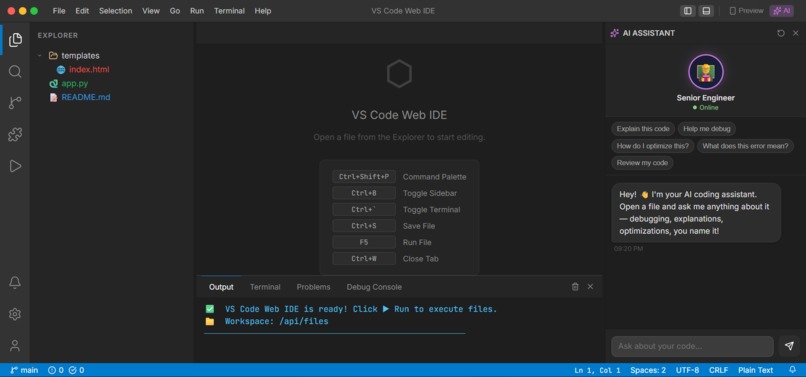
Task: Click the 'CRLF' line ending selector
Action: point(719,370)
